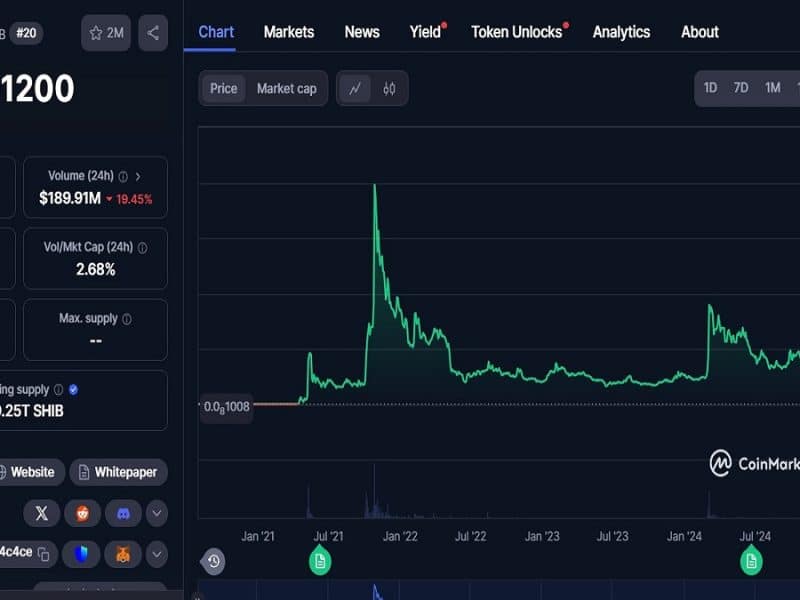Viewport: 800px width, 600px height.
Task: Click the history clock icon below chart
Action: point(213,561)
